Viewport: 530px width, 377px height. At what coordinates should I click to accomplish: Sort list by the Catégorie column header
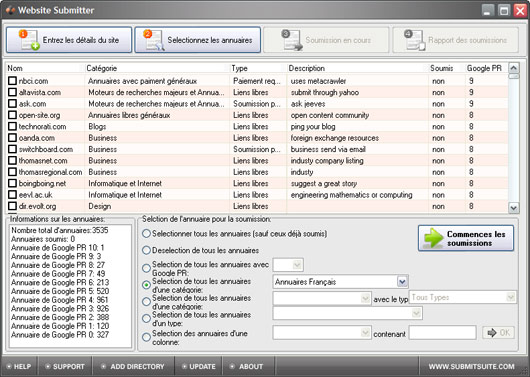tap(157, 68)
